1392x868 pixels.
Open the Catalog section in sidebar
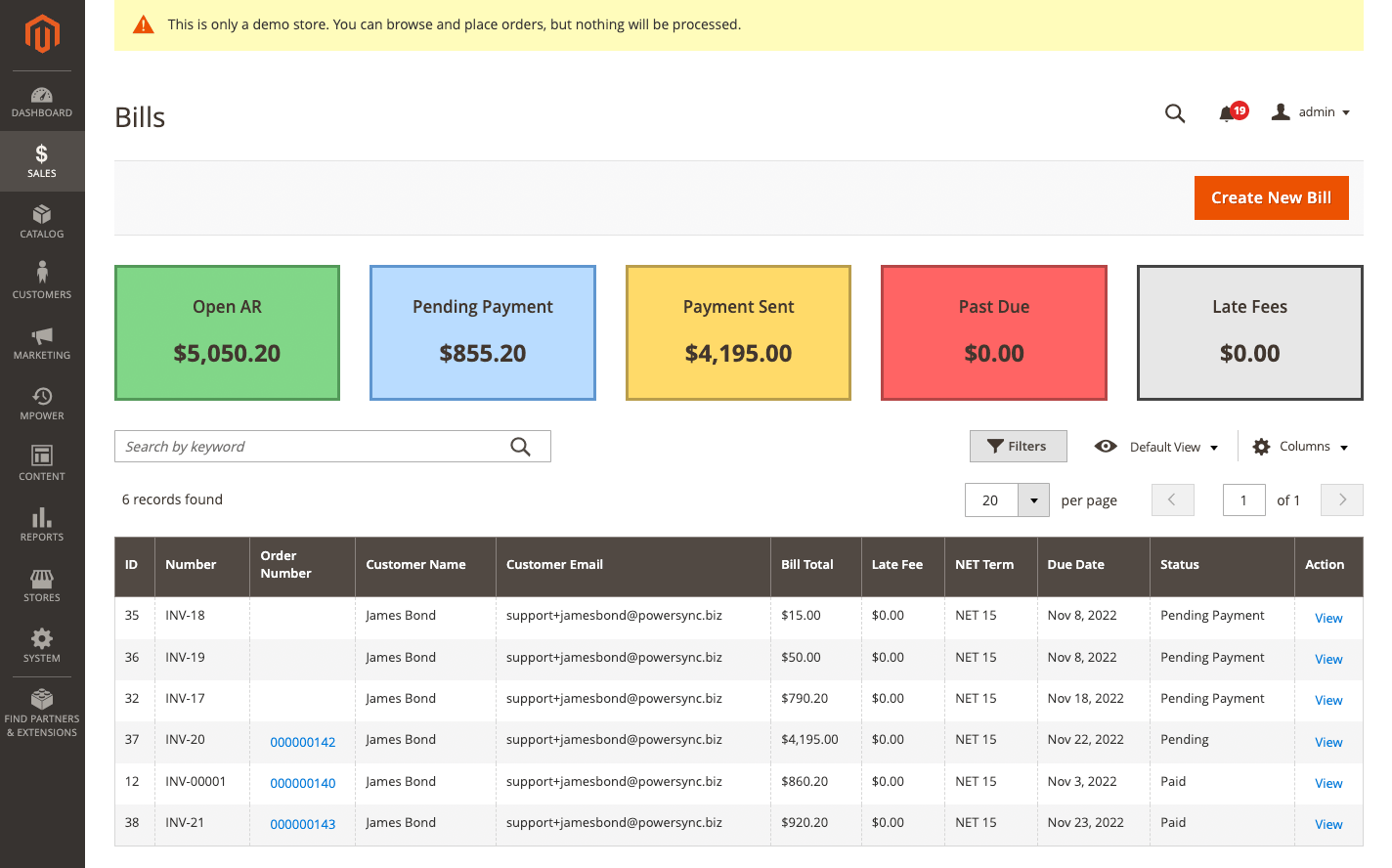(42, 222)
